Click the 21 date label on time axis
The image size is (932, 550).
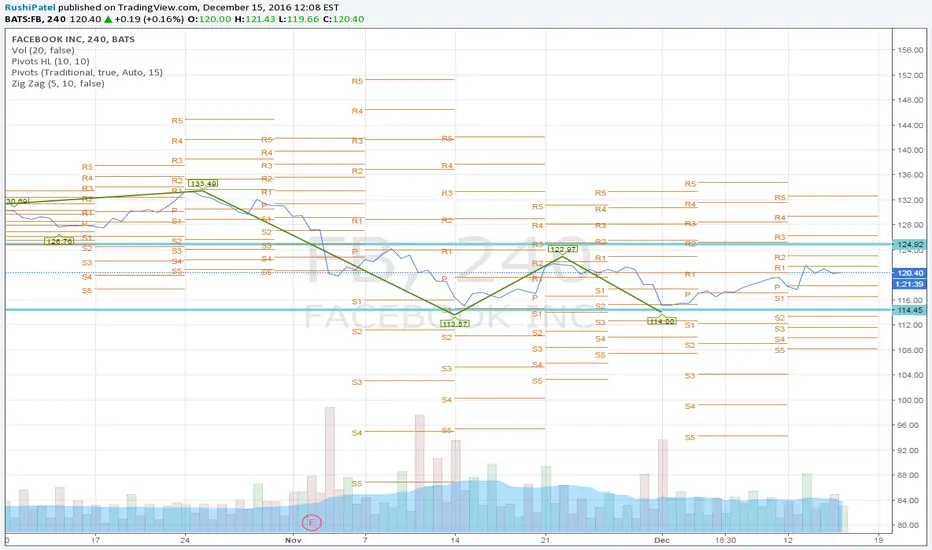(x=545, y=540)
